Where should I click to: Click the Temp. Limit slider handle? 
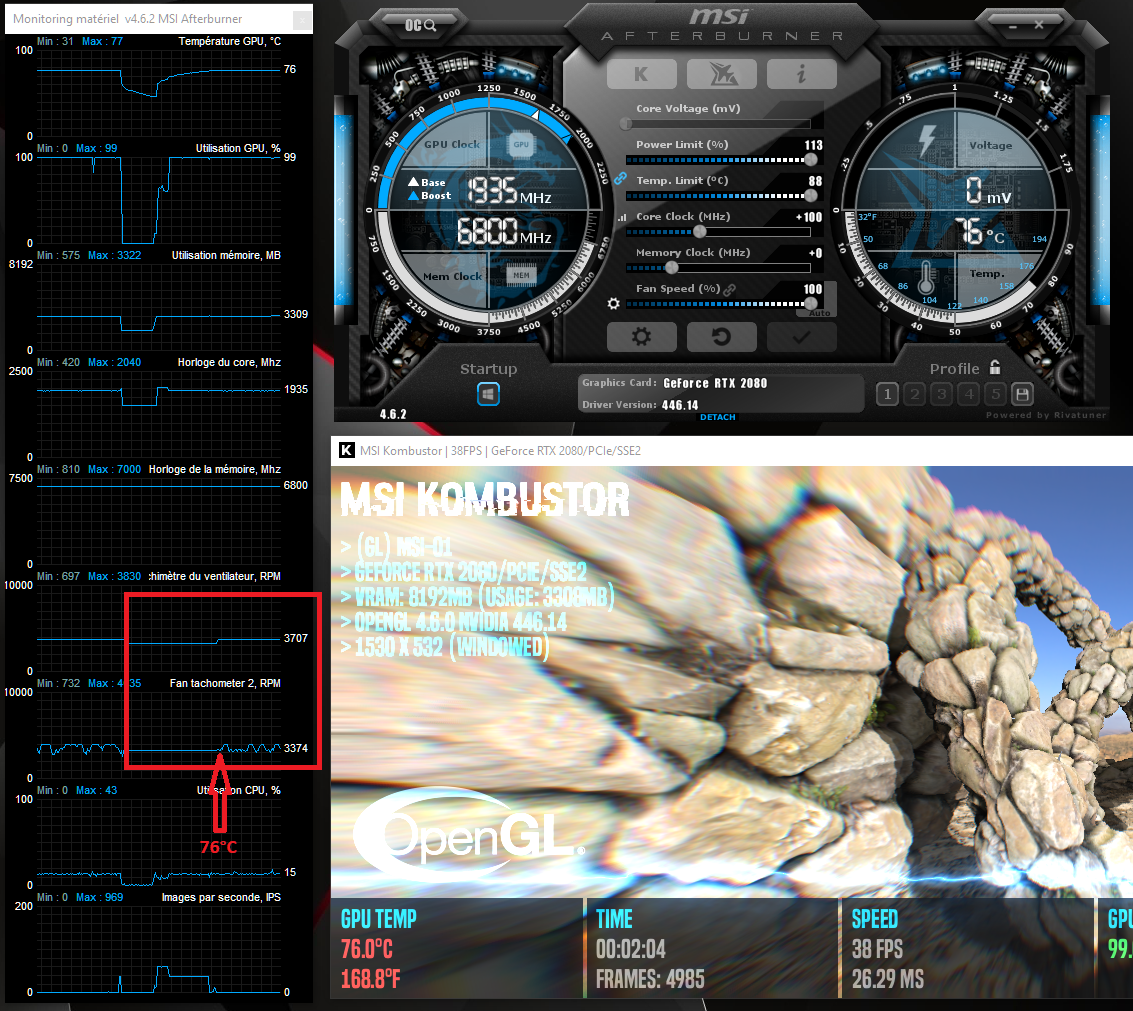pos(811,195)
